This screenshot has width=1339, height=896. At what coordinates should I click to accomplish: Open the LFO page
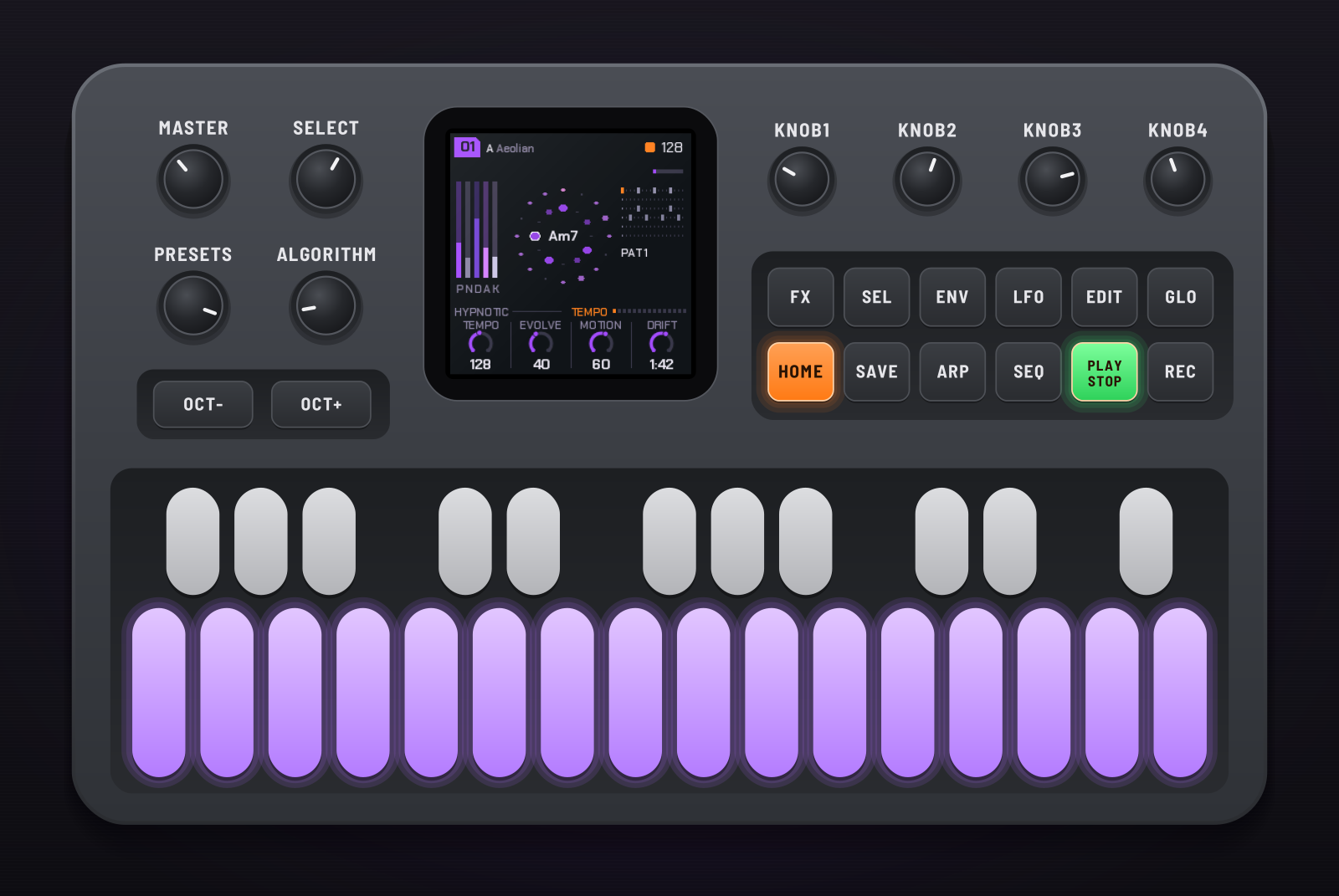1029,297
